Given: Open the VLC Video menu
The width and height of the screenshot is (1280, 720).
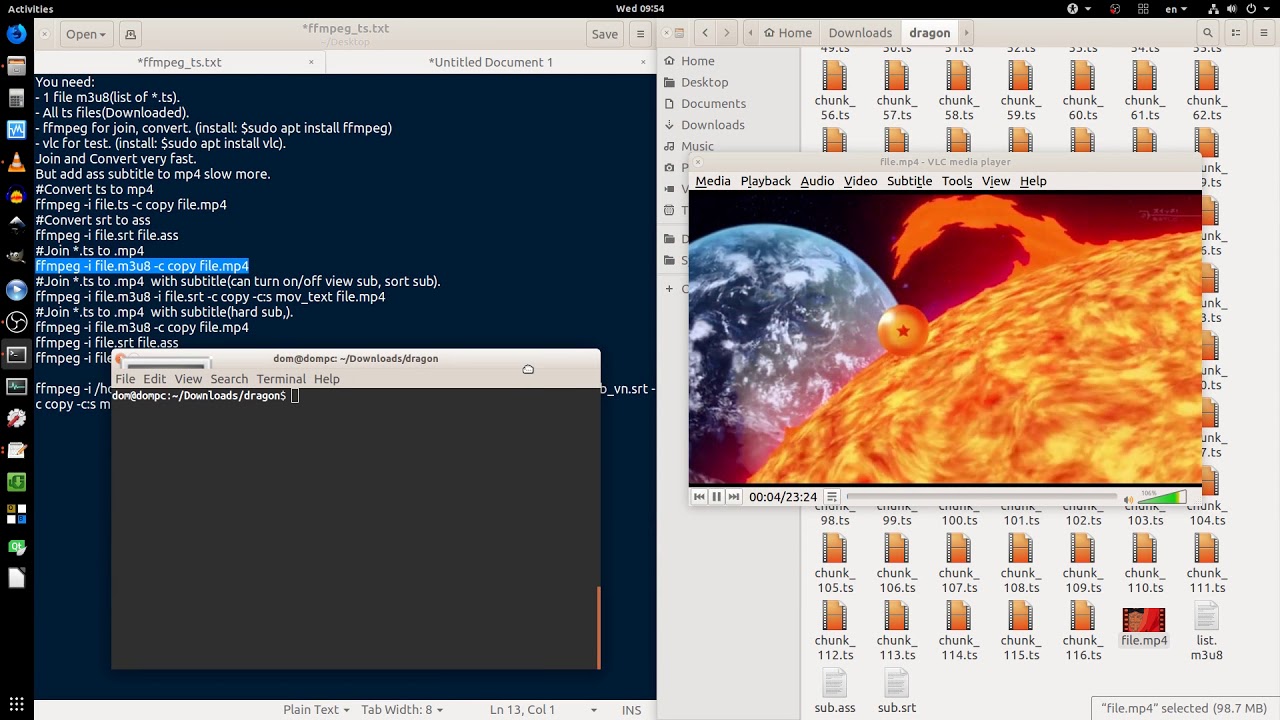Looking at the screenshot, I should coord(860,181).
